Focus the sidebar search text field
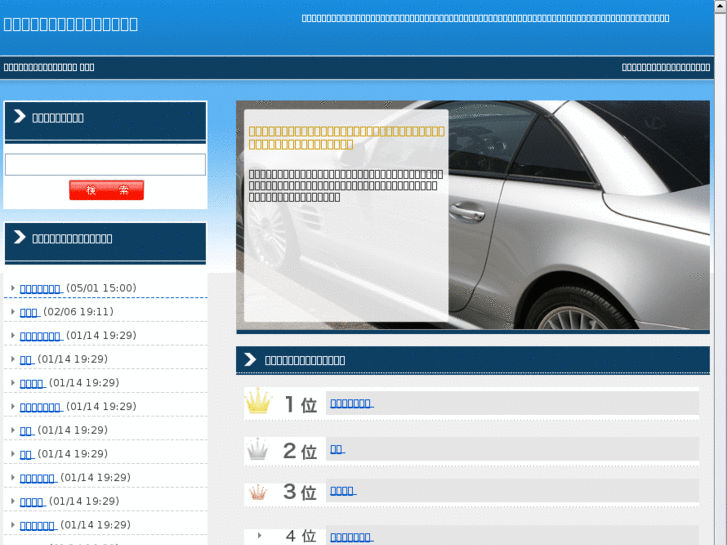The height and width of the screenshot is (545, 727). pyautogui.click(x=105, y=165)
